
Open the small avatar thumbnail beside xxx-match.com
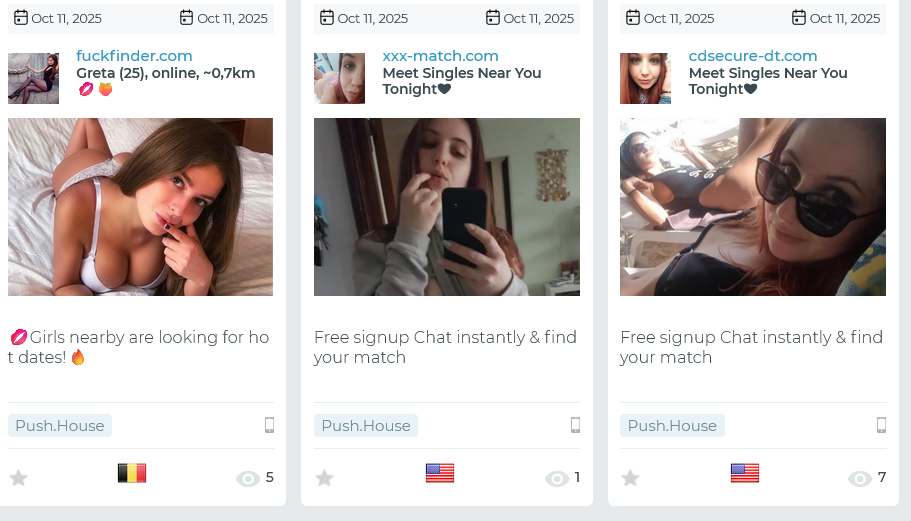point(339,79)
